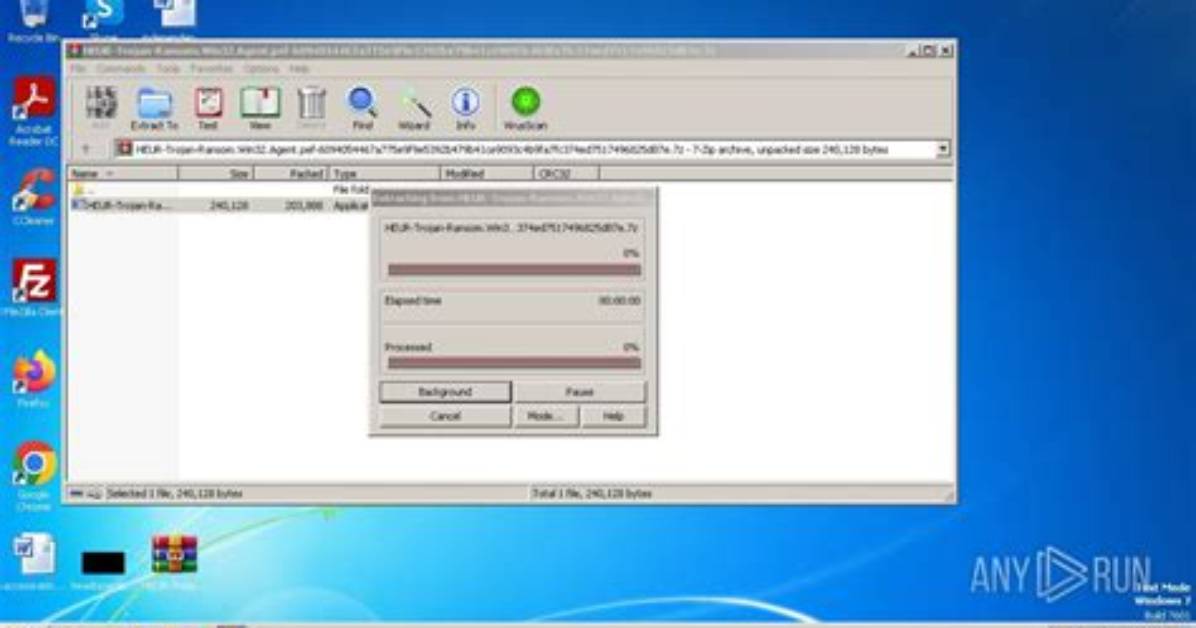The image size is (1196, 628).
Task: Click the archive path text field
Action: 525,149
